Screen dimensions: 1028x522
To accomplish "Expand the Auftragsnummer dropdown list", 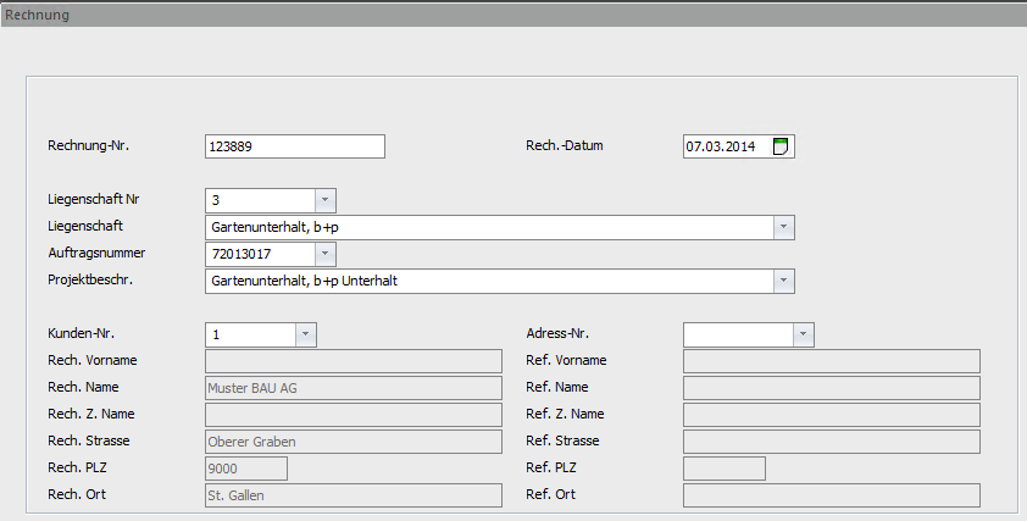I will pos(325,254).
